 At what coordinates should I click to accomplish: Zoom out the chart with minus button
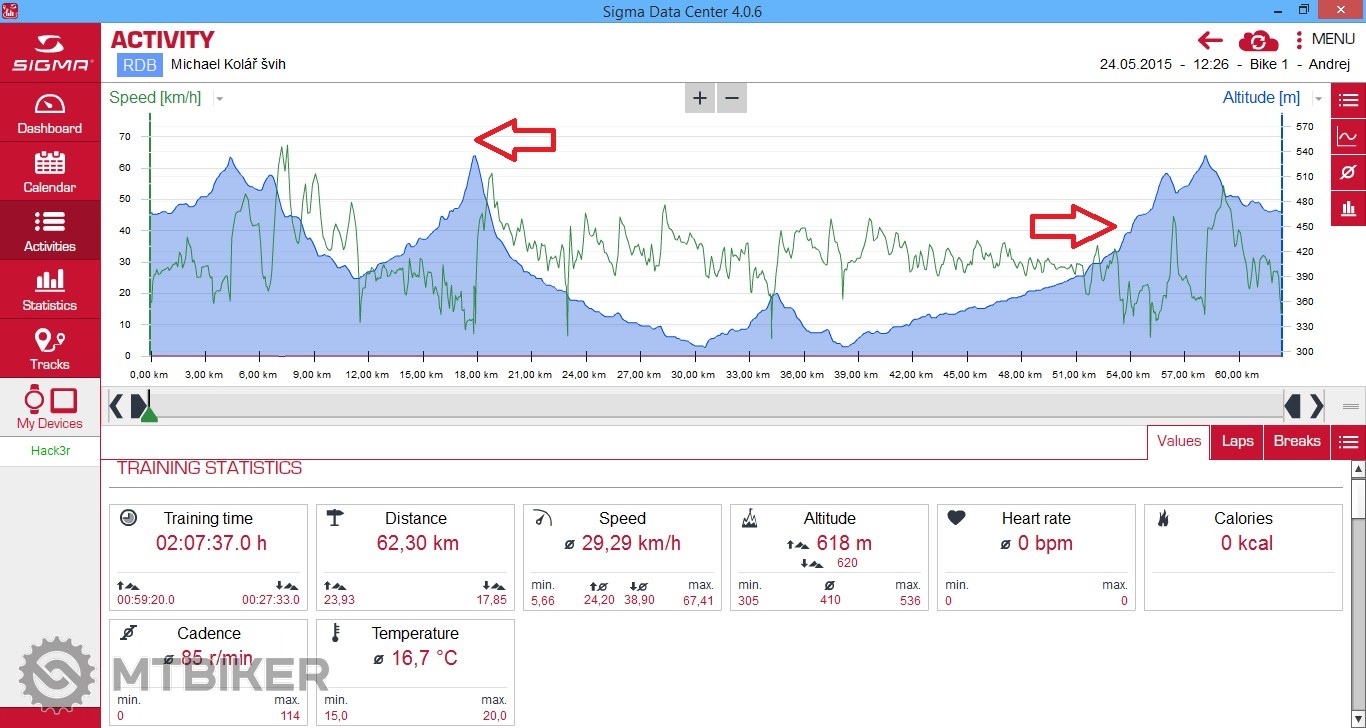tap(732, 98)
